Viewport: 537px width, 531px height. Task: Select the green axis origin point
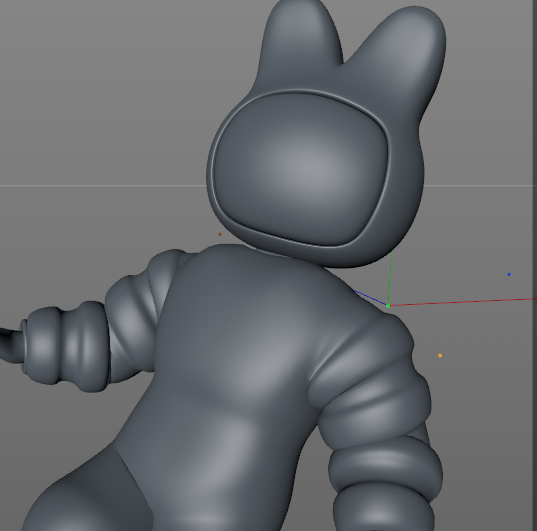[x=388, y=305]
